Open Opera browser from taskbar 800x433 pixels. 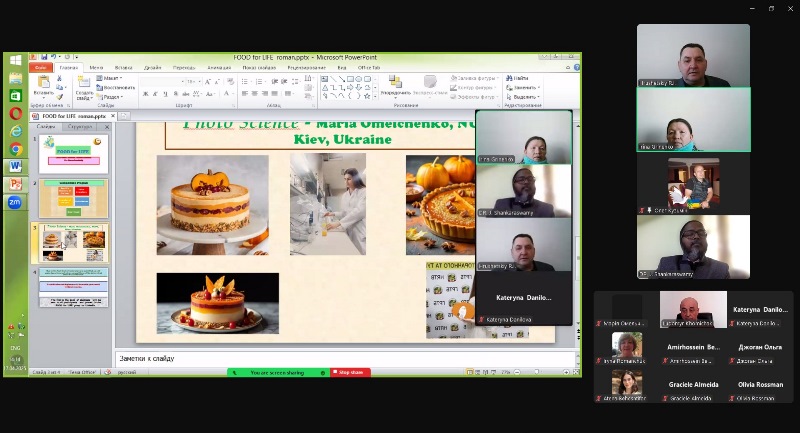click(x=15, y=113)
